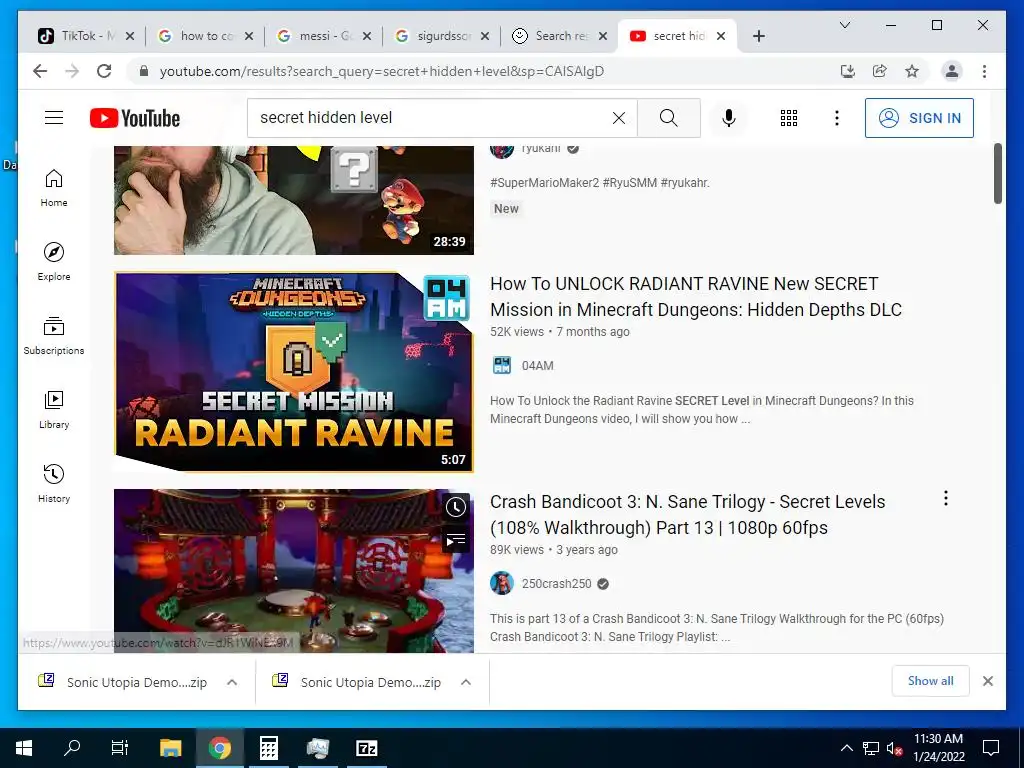Open 'Crash Bandicoot 3: N. Sane Trilogy' title
This screenshot has width=1024, height=768.
(687, 515)
